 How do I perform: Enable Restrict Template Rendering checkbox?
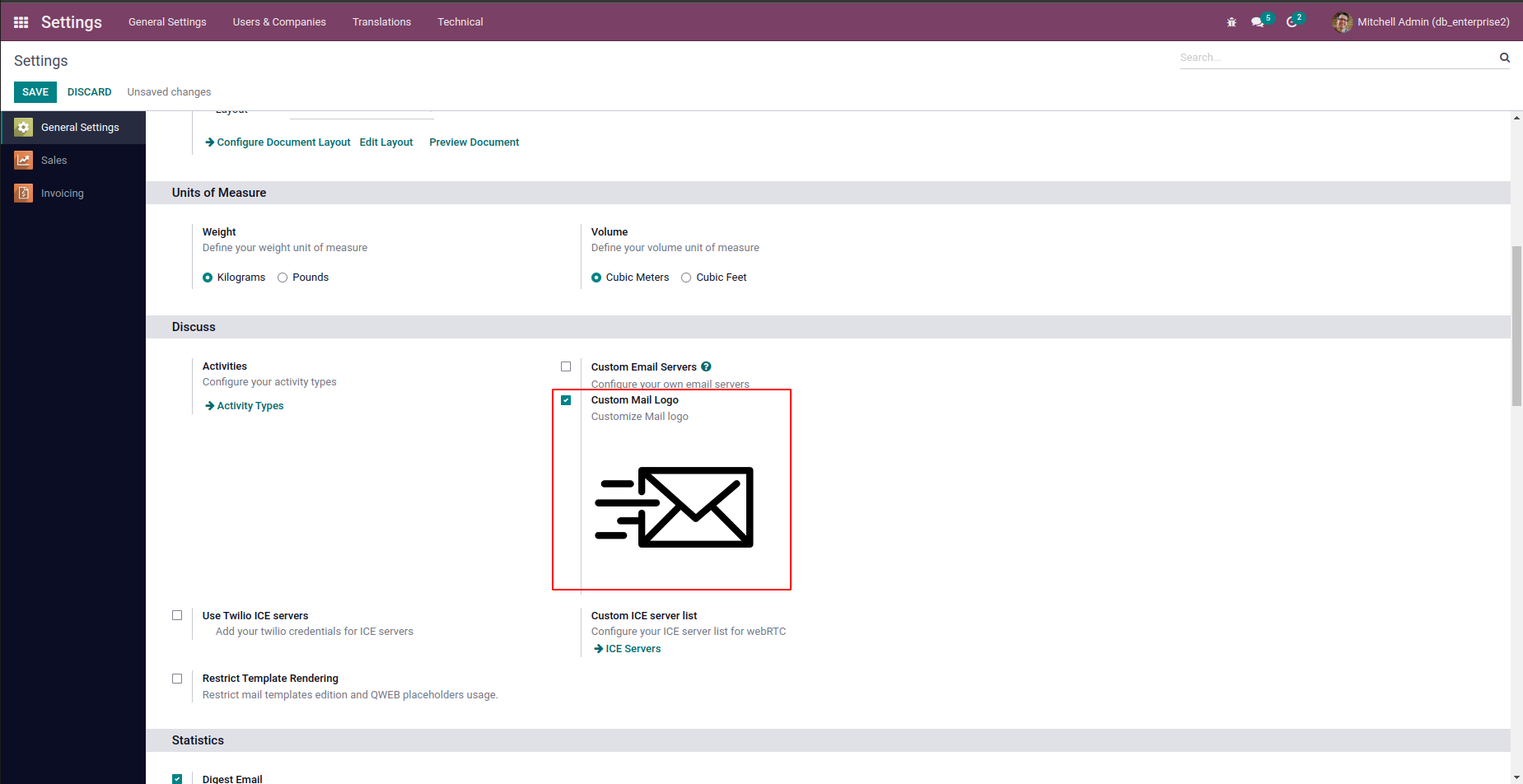177,679
